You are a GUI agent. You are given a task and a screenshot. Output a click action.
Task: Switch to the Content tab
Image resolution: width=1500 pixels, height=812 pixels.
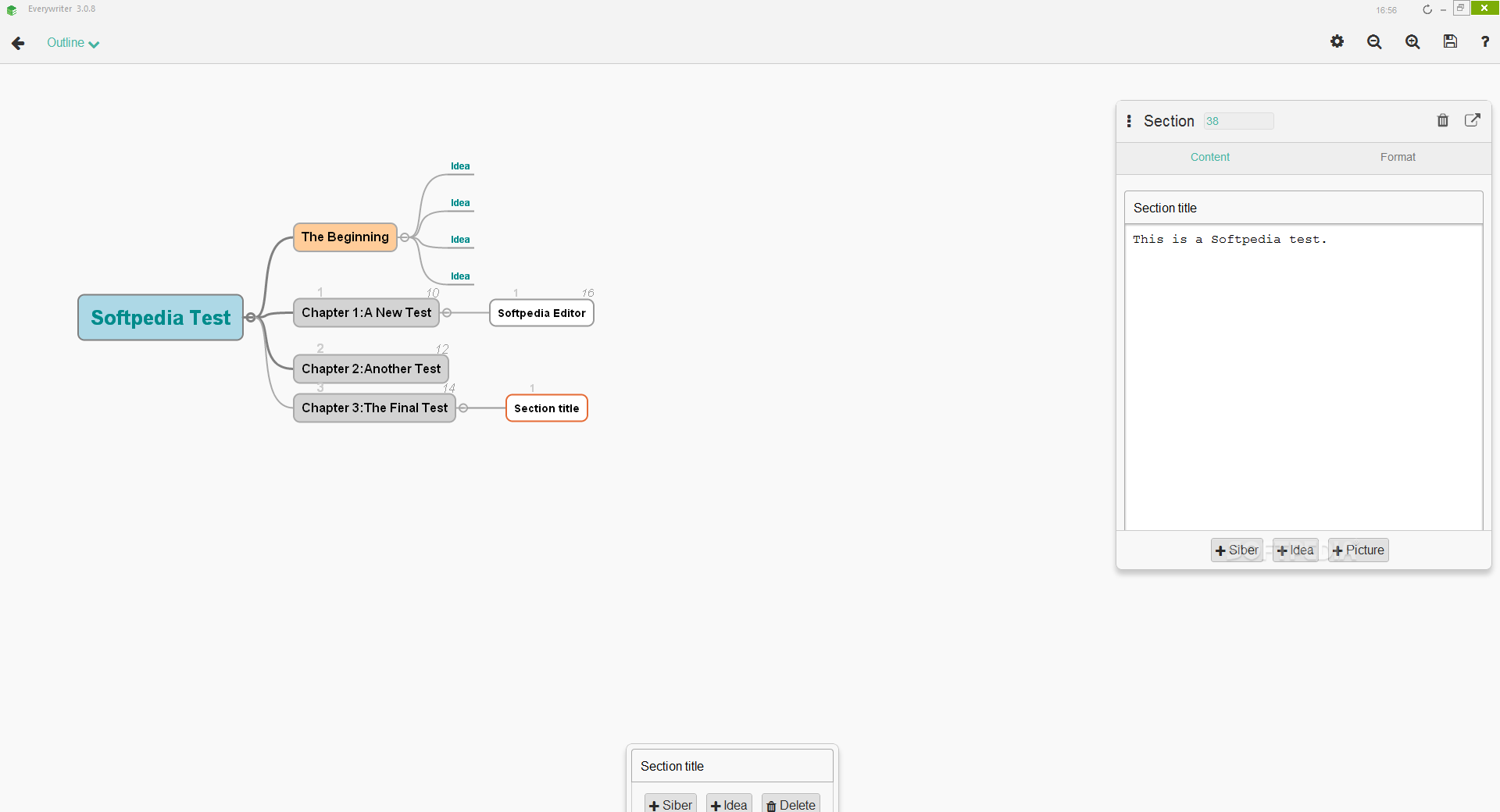click(x=1209, y=157)
